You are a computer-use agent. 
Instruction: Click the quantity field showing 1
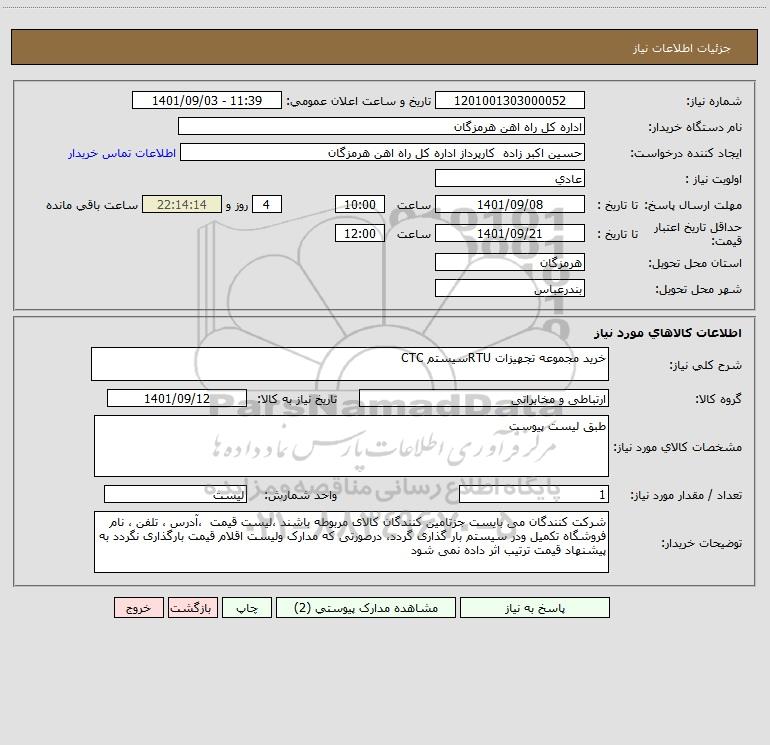534,494
